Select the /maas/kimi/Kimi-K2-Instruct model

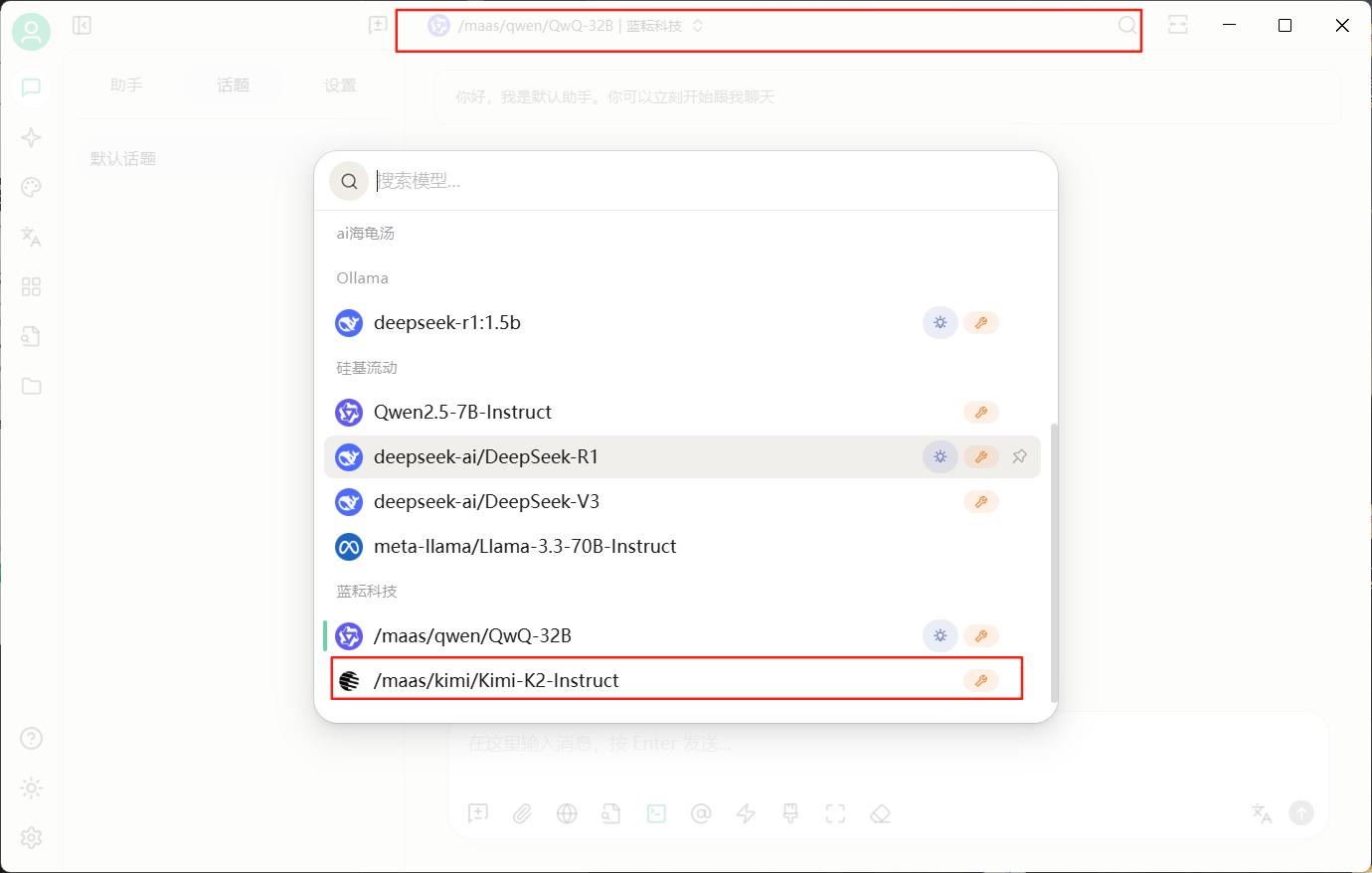tap(682, 680)
